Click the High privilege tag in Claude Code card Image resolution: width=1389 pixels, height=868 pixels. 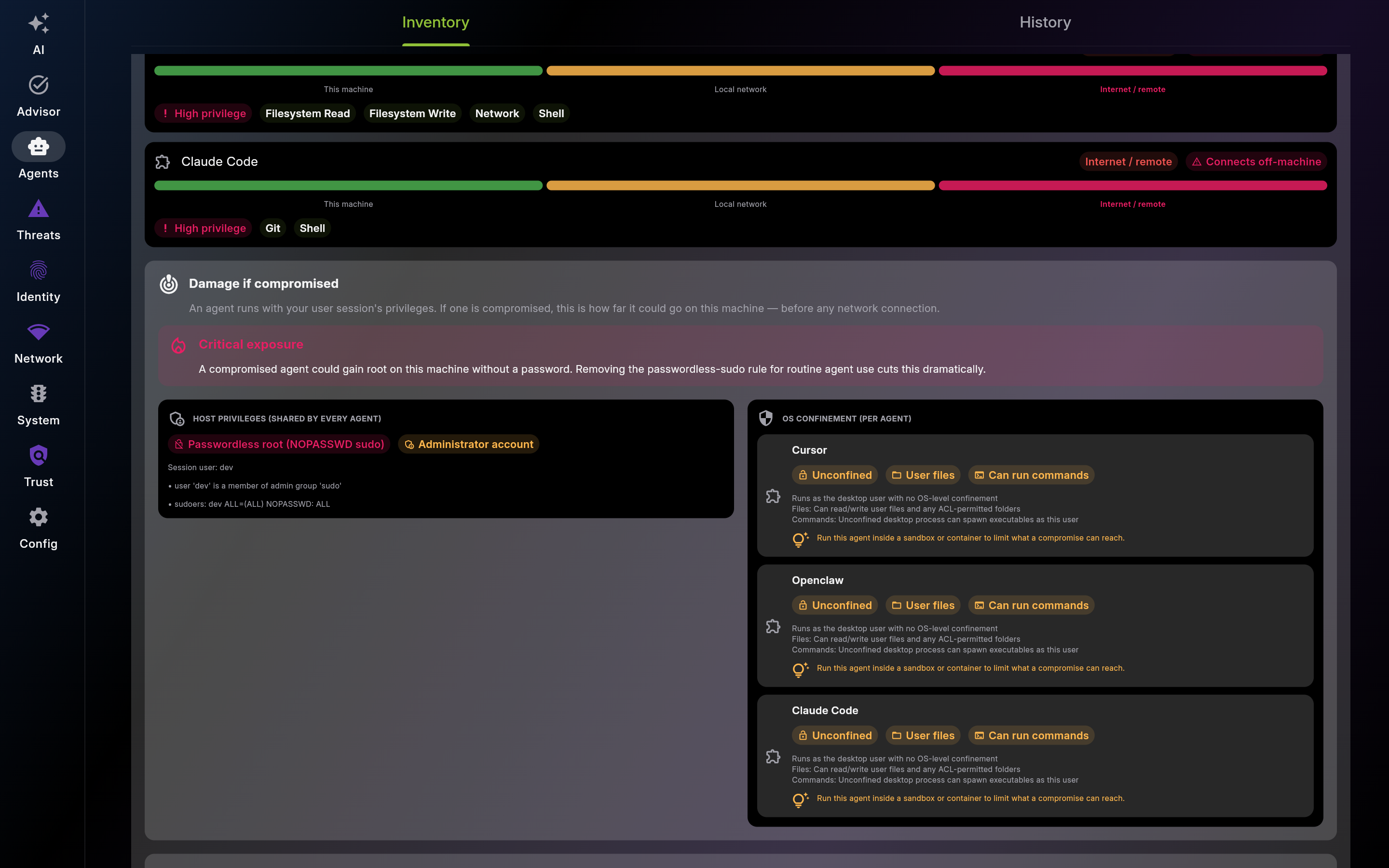click(203, 229)
